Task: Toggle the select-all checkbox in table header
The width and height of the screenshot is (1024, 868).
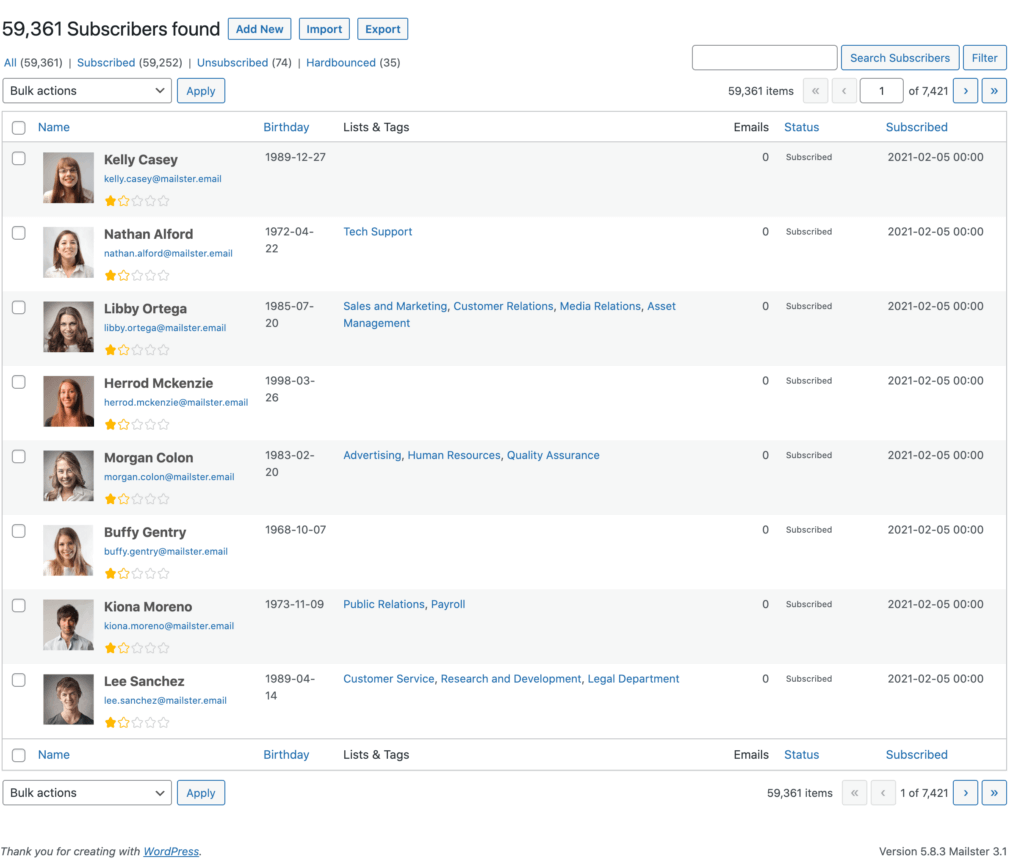Action: click(x=19, y=128)
